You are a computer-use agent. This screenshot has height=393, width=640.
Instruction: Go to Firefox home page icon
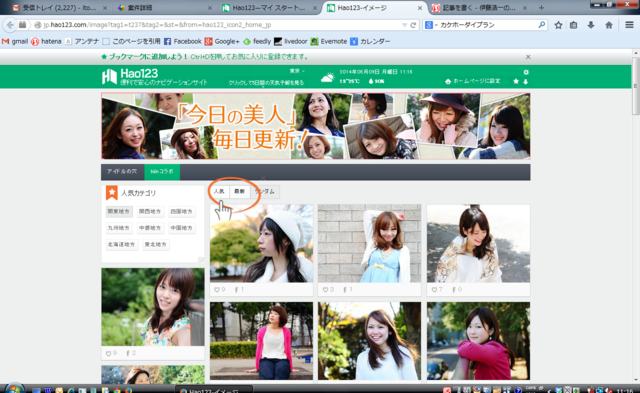tap(609, 25)
